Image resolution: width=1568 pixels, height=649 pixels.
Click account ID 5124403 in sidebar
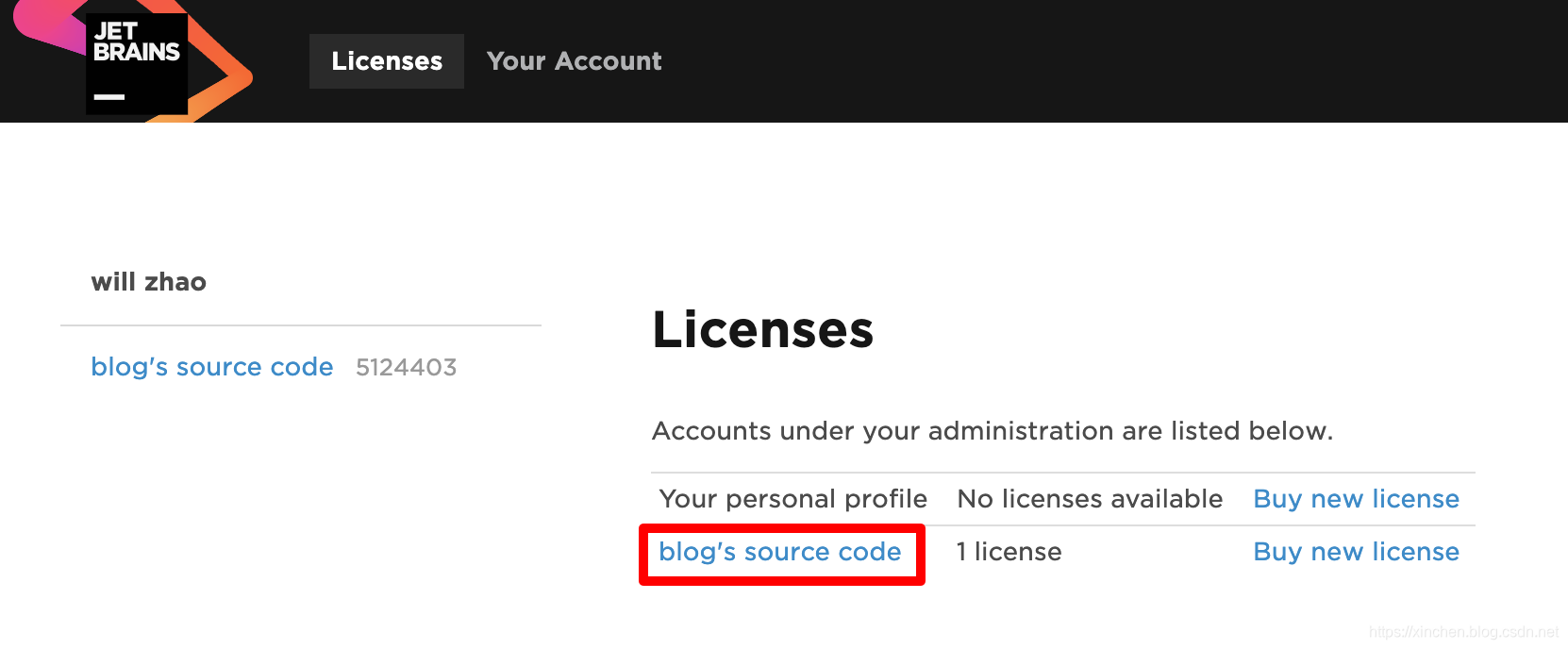tap(406, 367)
